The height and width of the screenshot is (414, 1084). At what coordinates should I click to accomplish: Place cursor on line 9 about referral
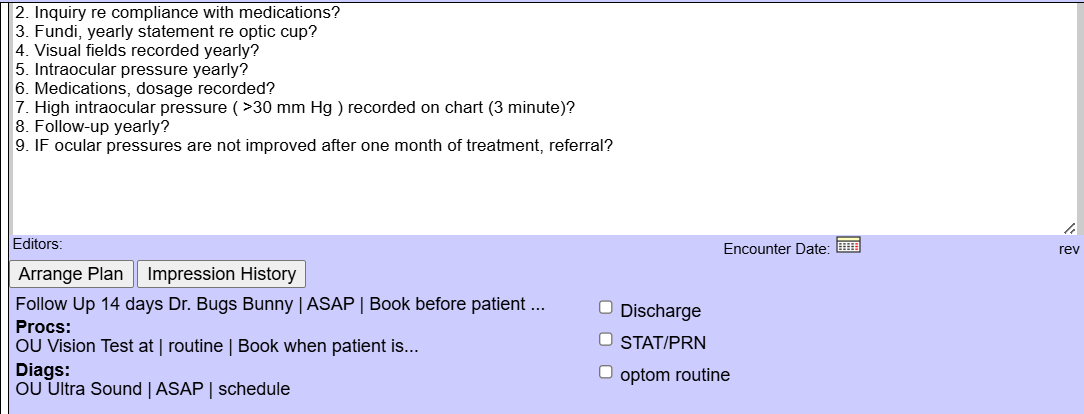point(314,146)
